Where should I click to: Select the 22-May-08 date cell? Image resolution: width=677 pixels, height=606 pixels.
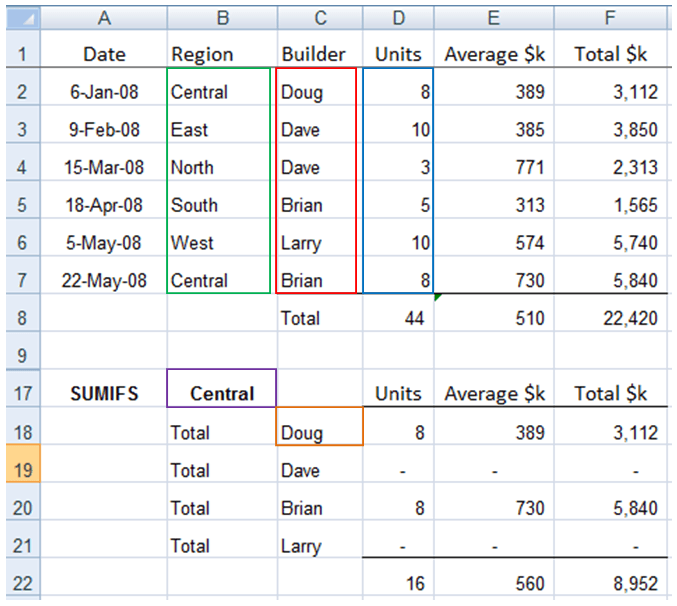(x=104, y=275)
